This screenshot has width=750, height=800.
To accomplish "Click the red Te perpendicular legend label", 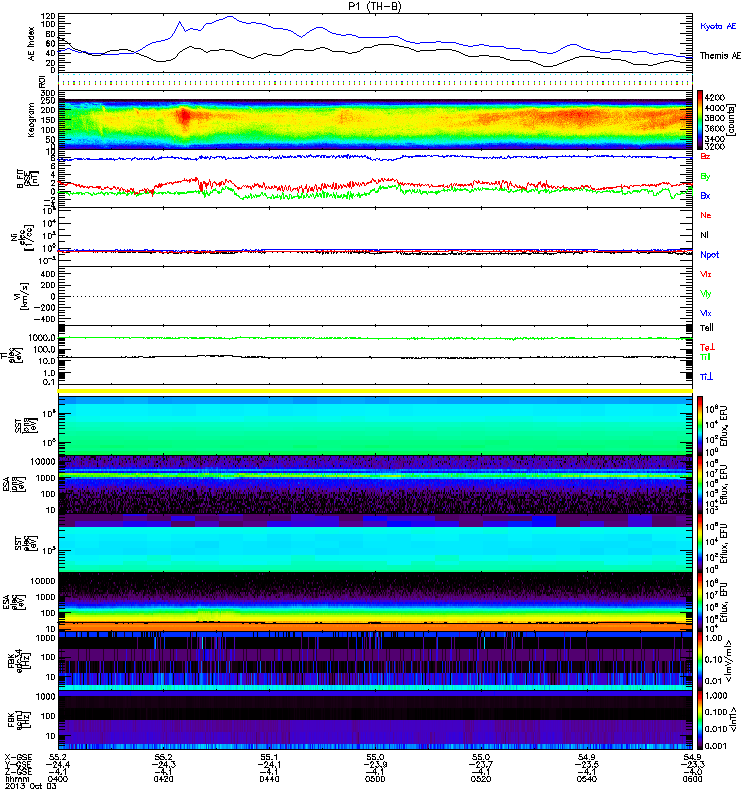I will [x=707, y=347].
